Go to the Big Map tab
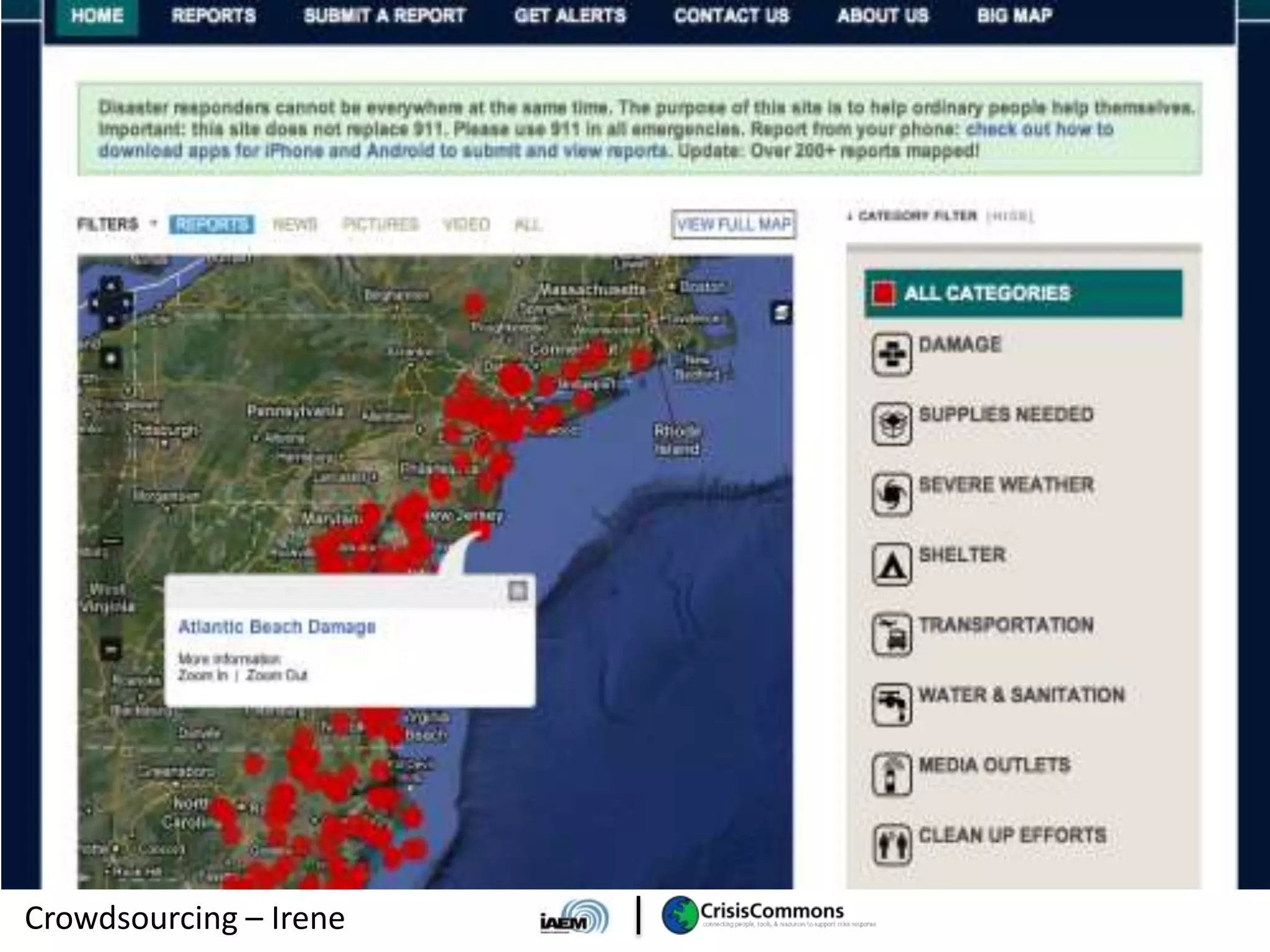This screenshot has height=952, width=1270. (x=1015, y=15)
